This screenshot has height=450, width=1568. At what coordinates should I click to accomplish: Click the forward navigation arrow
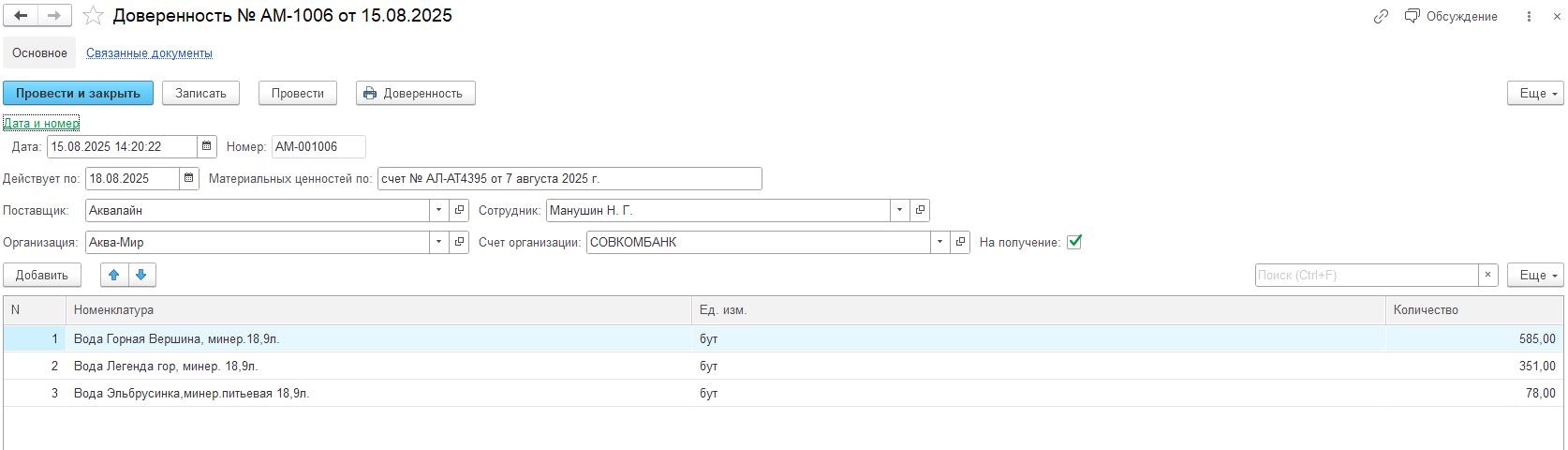pos(54,16)
